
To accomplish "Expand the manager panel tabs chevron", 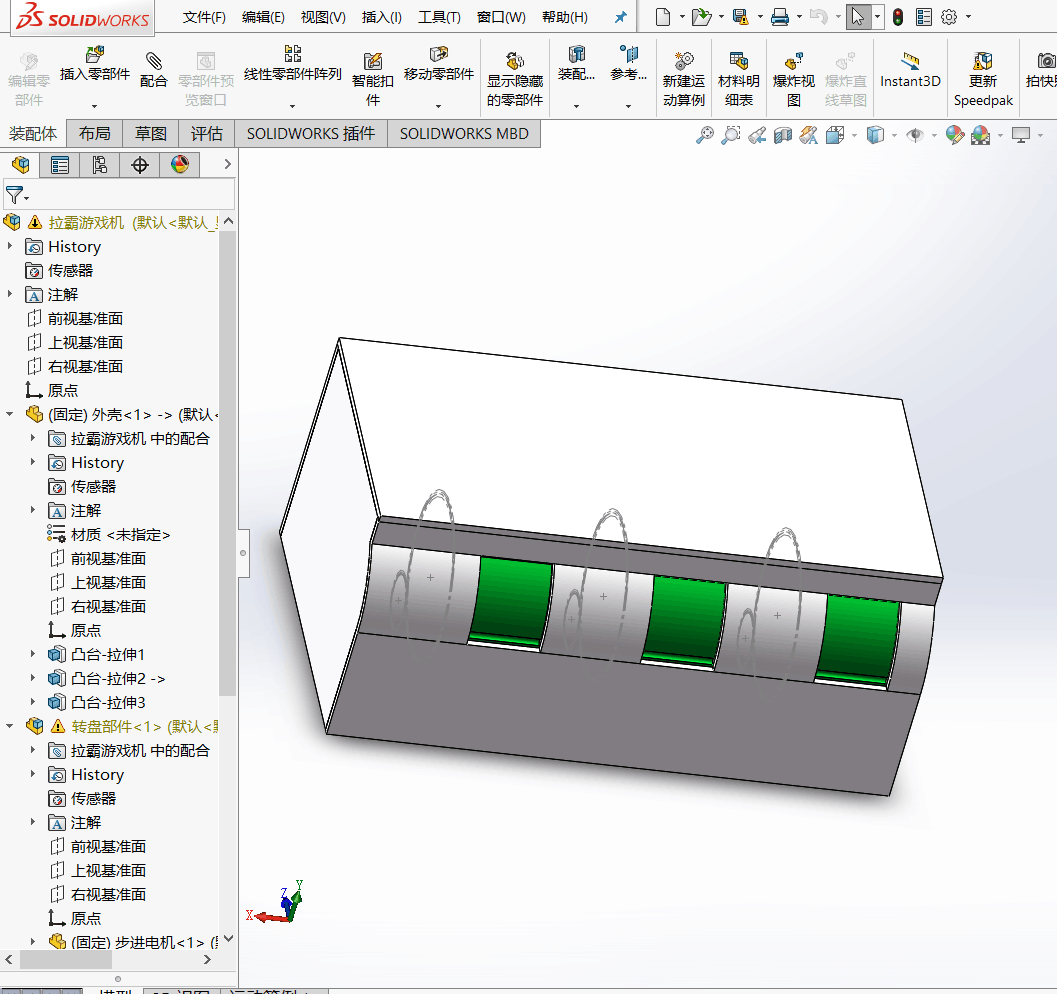I will tap(227, 164).
